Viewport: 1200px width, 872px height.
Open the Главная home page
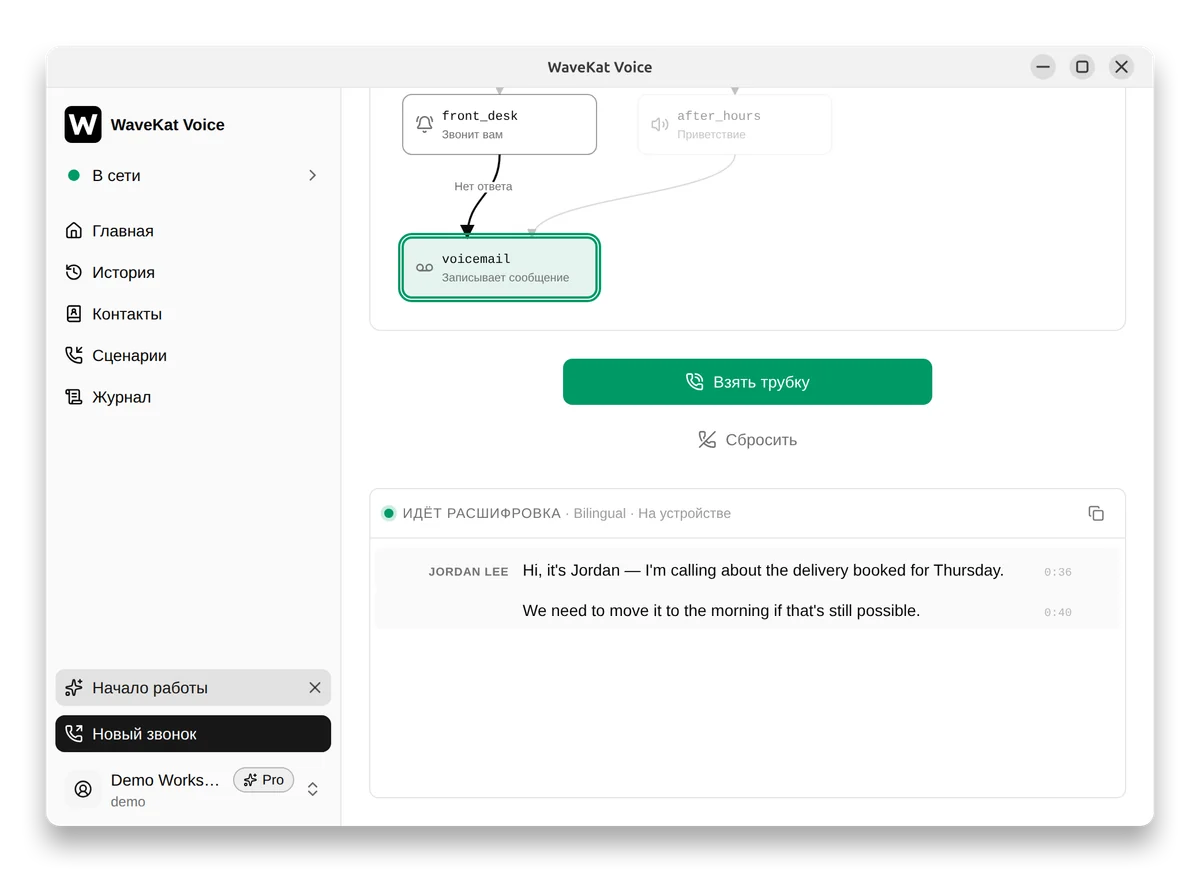pyautogui.click(x=193, y=231)
